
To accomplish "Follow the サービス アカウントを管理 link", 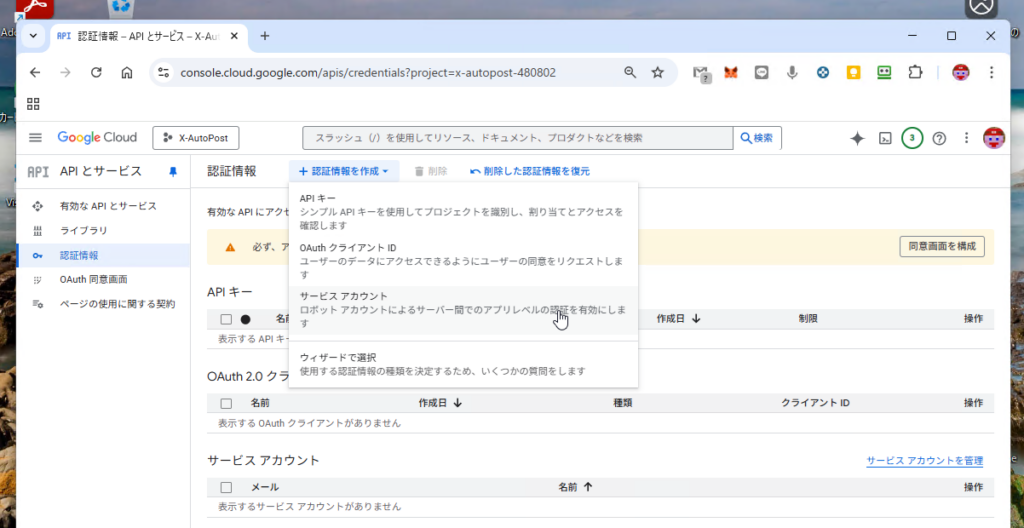I will 924,461.
